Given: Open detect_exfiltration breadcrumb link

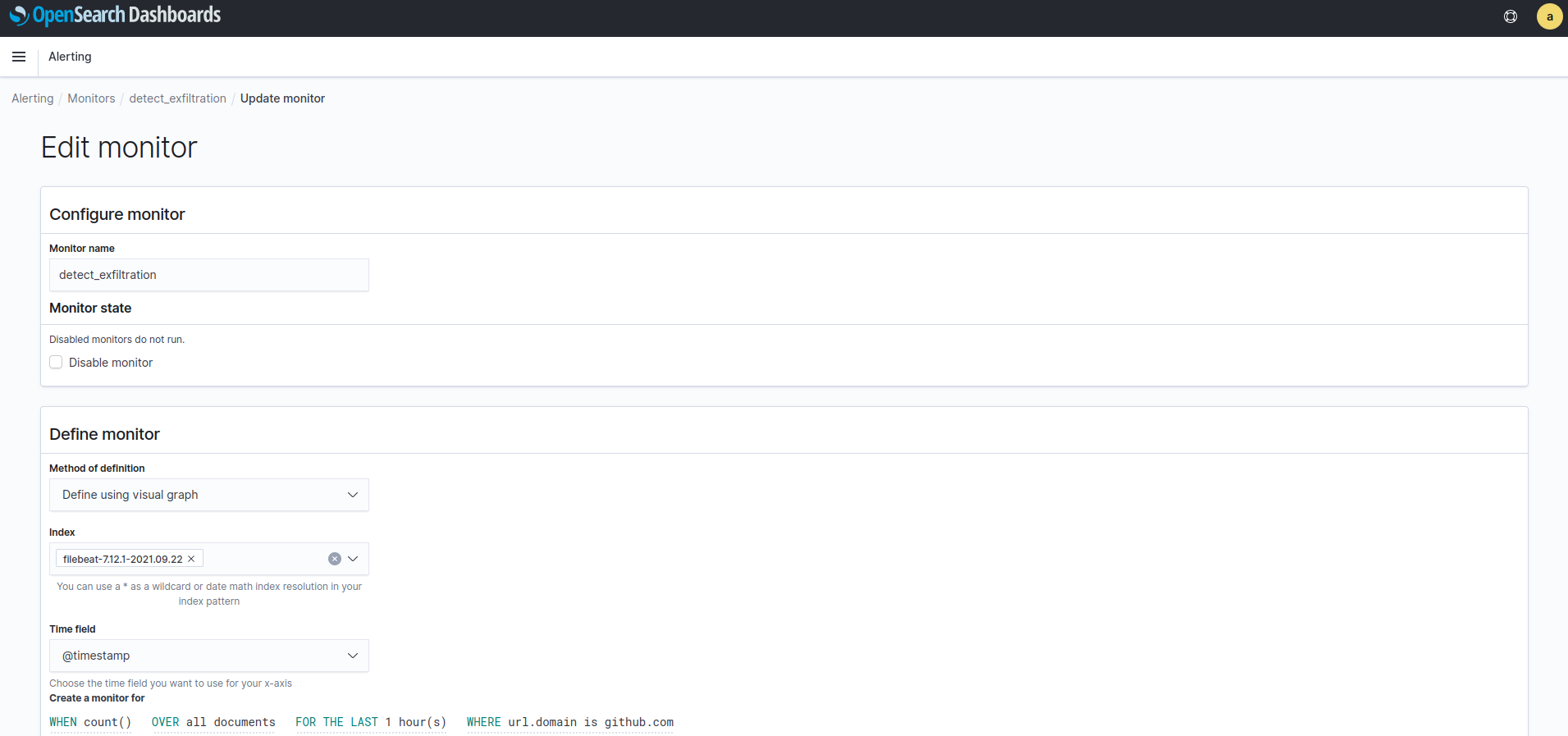Looking at the screenshot, I should [177, 98].
